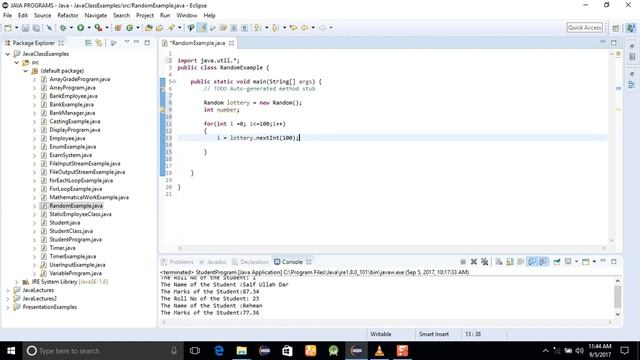This screenshot has height=360, width=640.
Task: Open the Project menu
Action: click(145, 16)
